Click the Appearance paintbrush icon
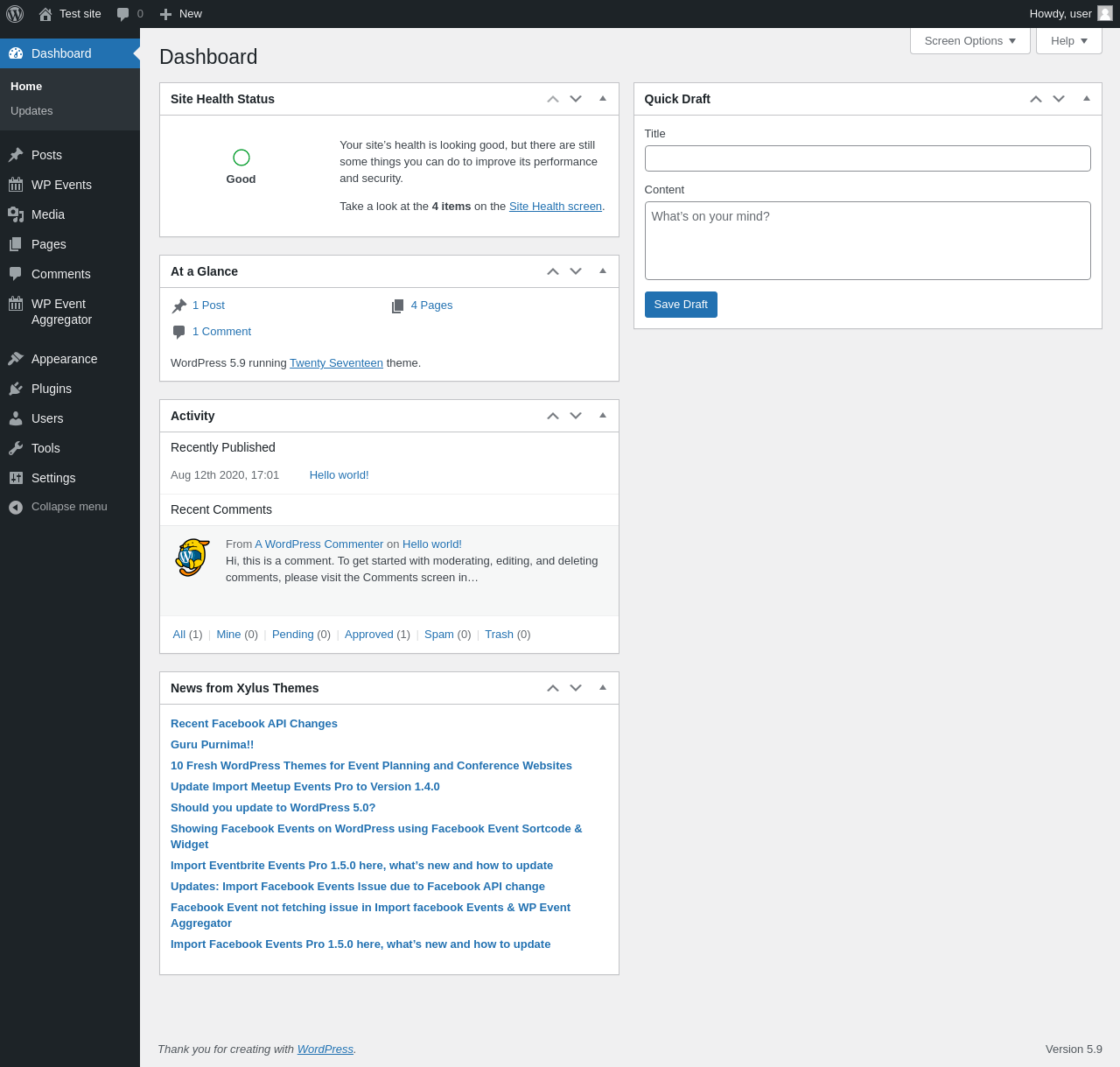The image size is (1120, 1067). tap(16, 359)
